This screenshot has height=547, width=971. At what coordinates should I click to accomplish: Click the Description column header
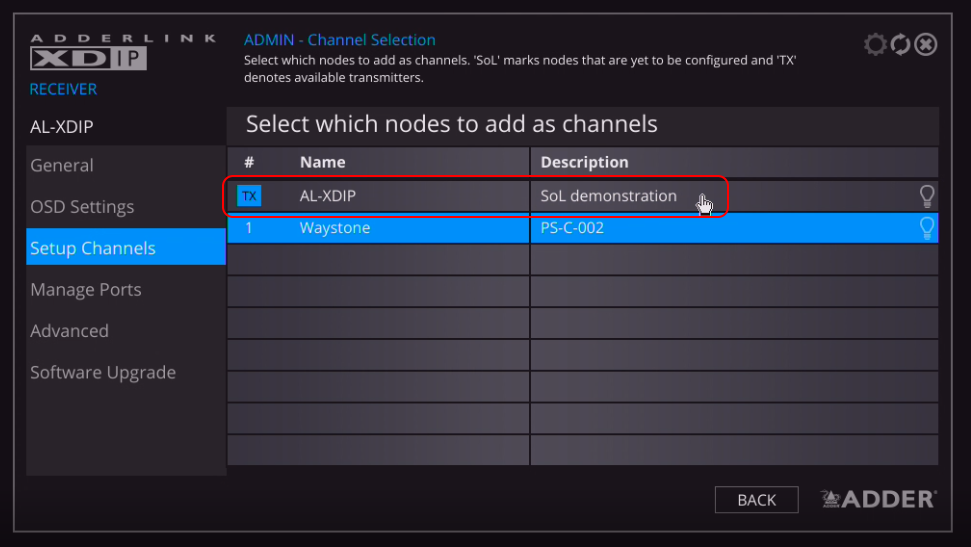pos(584,162)
